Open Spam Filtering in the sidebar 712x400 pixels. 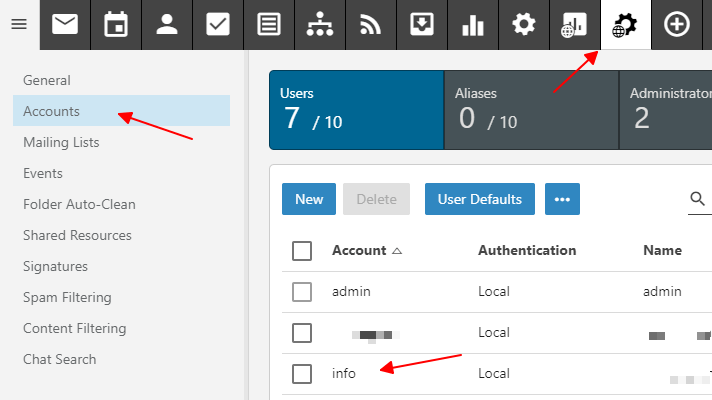(121, 297)
